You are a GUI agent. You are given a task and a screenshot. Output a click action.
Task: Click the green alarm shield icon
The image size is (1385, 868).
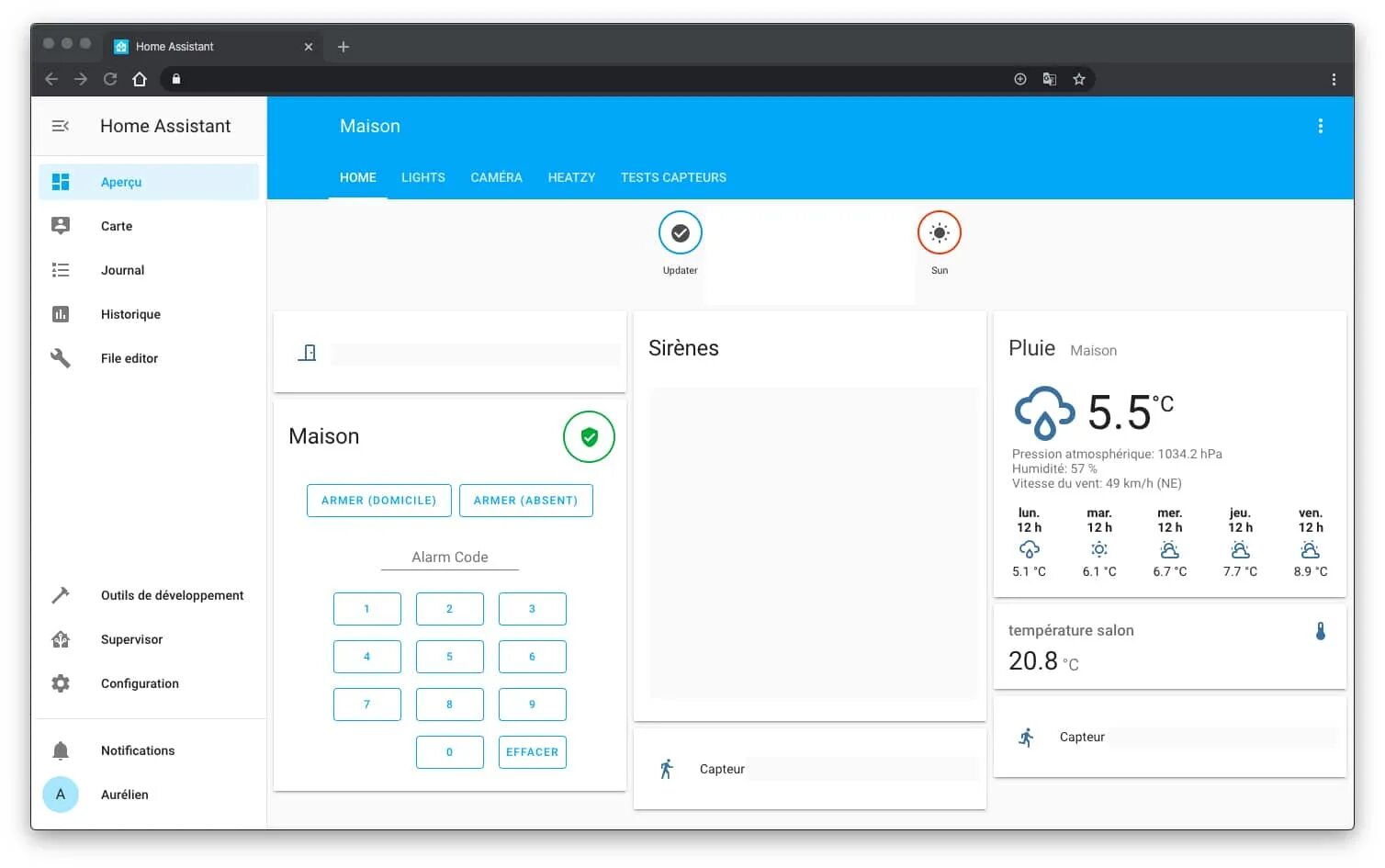589,437
